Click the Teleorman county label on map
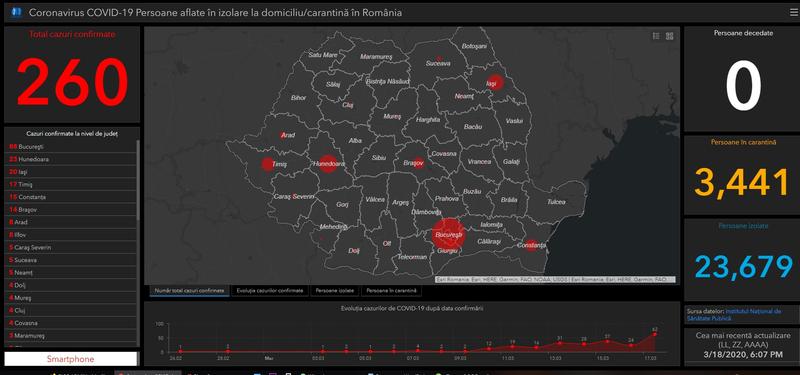The width and height of the screenshot is (800, 375). [412, 257]
